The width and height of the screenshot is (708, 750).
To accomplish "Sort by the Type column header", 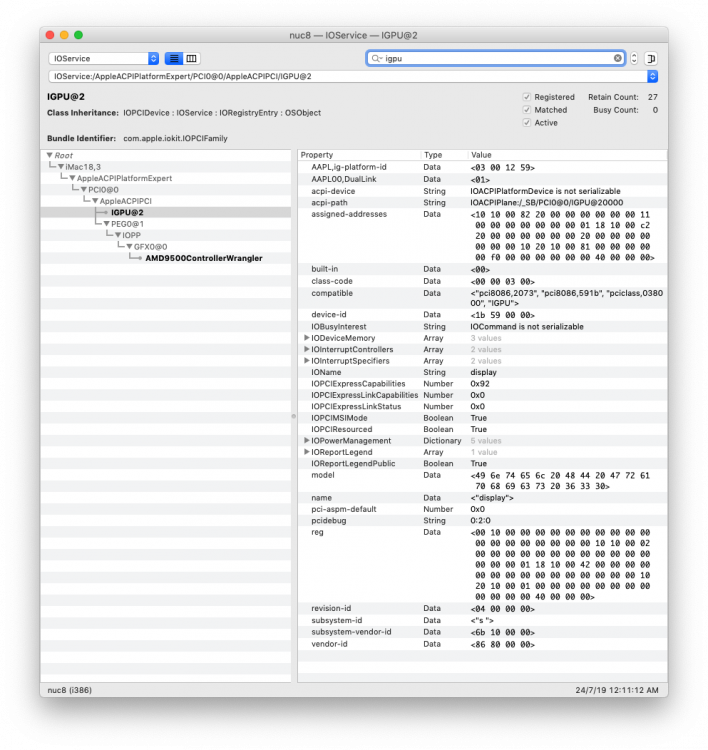I will 443,155.
